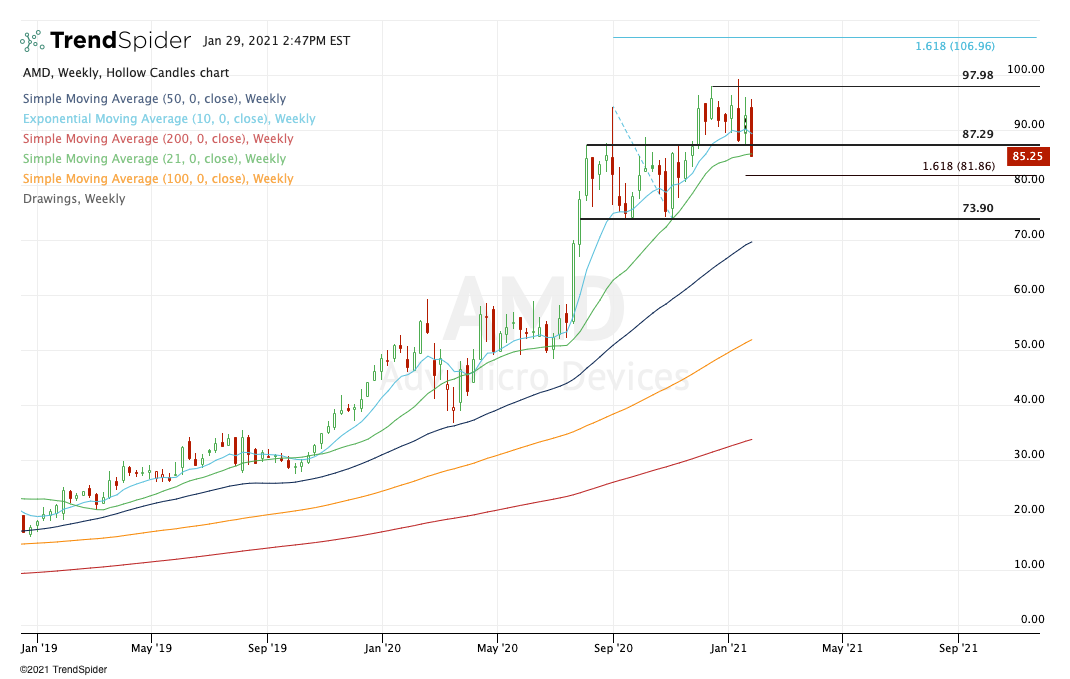Click the May '19 date axis label
The height and width of the screenshot is (679, 1070).
click(x=151, y=648)
